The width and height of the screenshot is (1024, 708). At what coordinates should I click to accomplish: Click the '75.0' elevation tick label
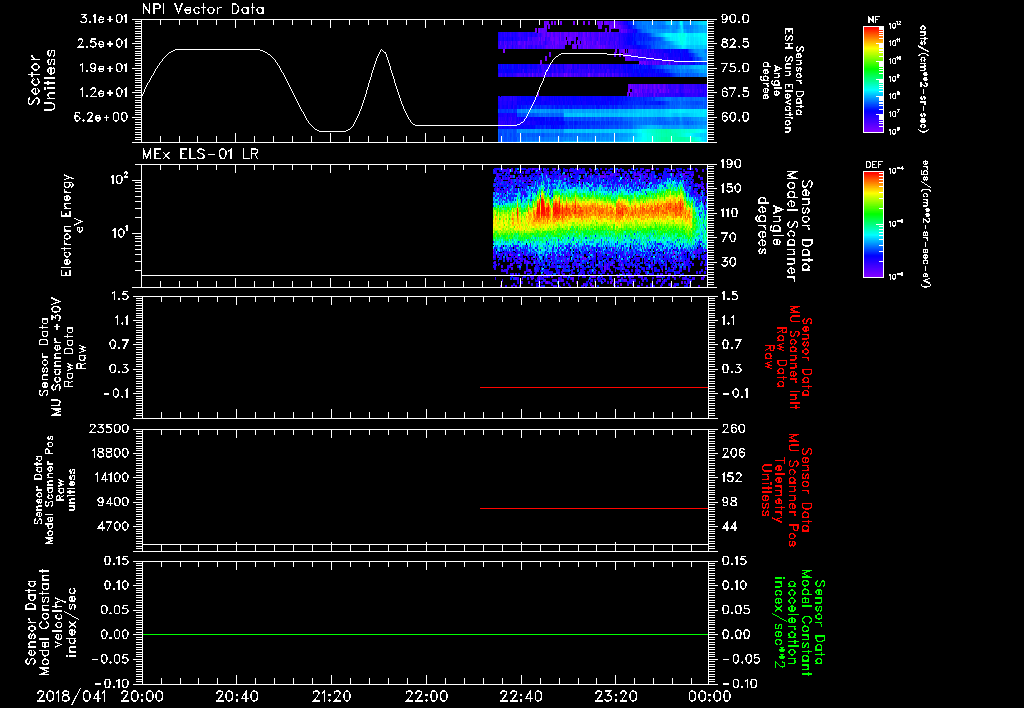(735, 68)
